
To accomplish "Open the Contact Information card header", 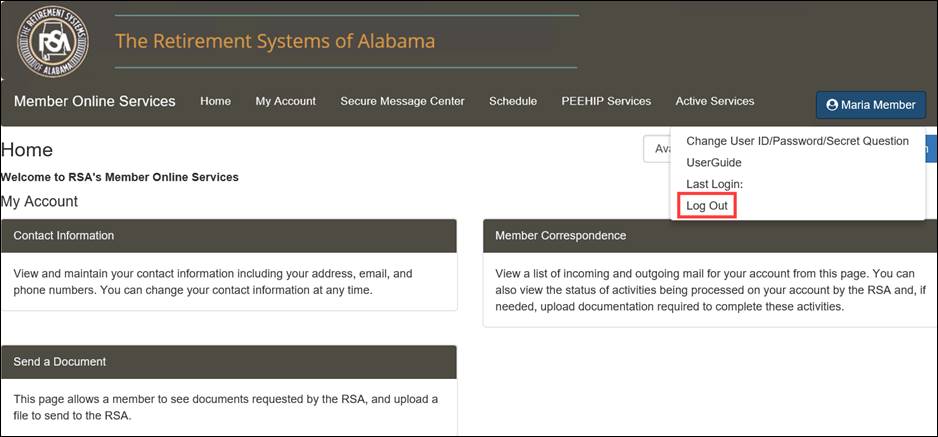I will click(x=229, y=236).
